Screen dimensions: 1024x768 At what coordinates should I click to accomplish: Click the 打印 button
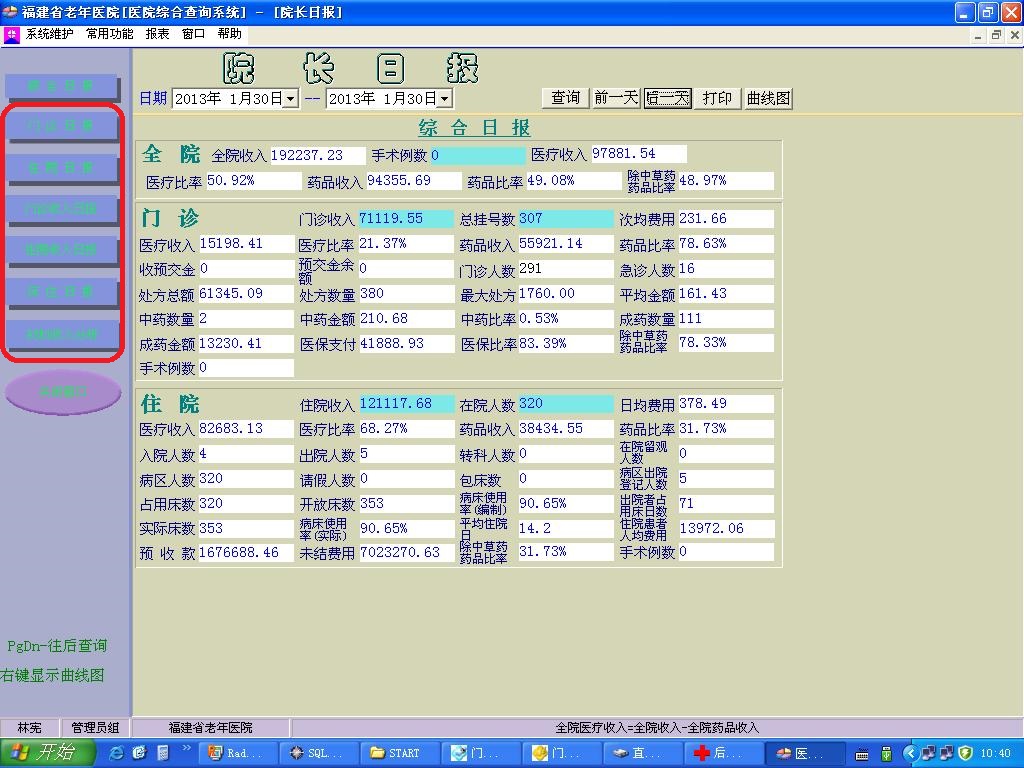[717, 98]
